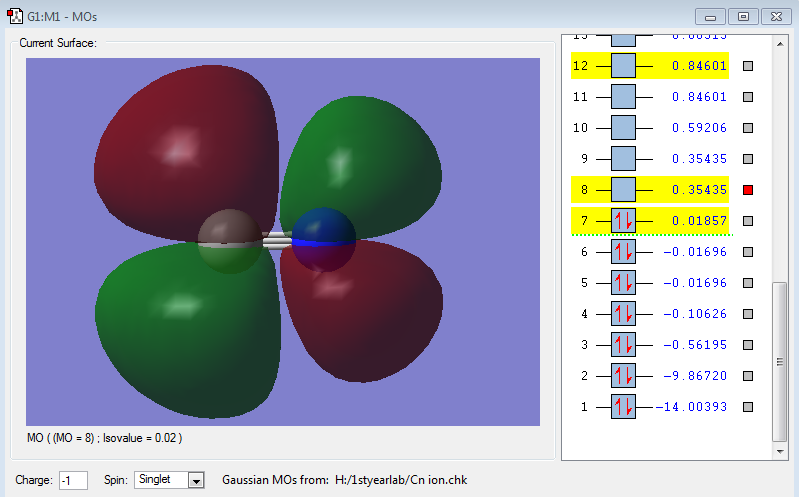Click energy value 0.01857

click(699, 221)
